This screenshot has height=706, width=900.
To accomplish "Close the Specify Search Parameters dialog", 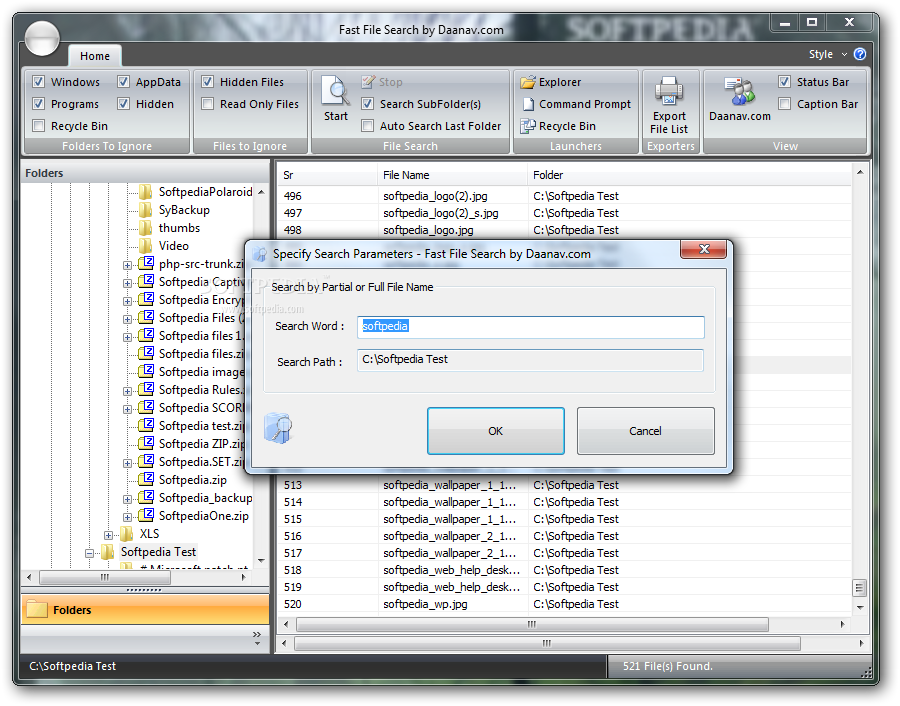I will [703, 249].
